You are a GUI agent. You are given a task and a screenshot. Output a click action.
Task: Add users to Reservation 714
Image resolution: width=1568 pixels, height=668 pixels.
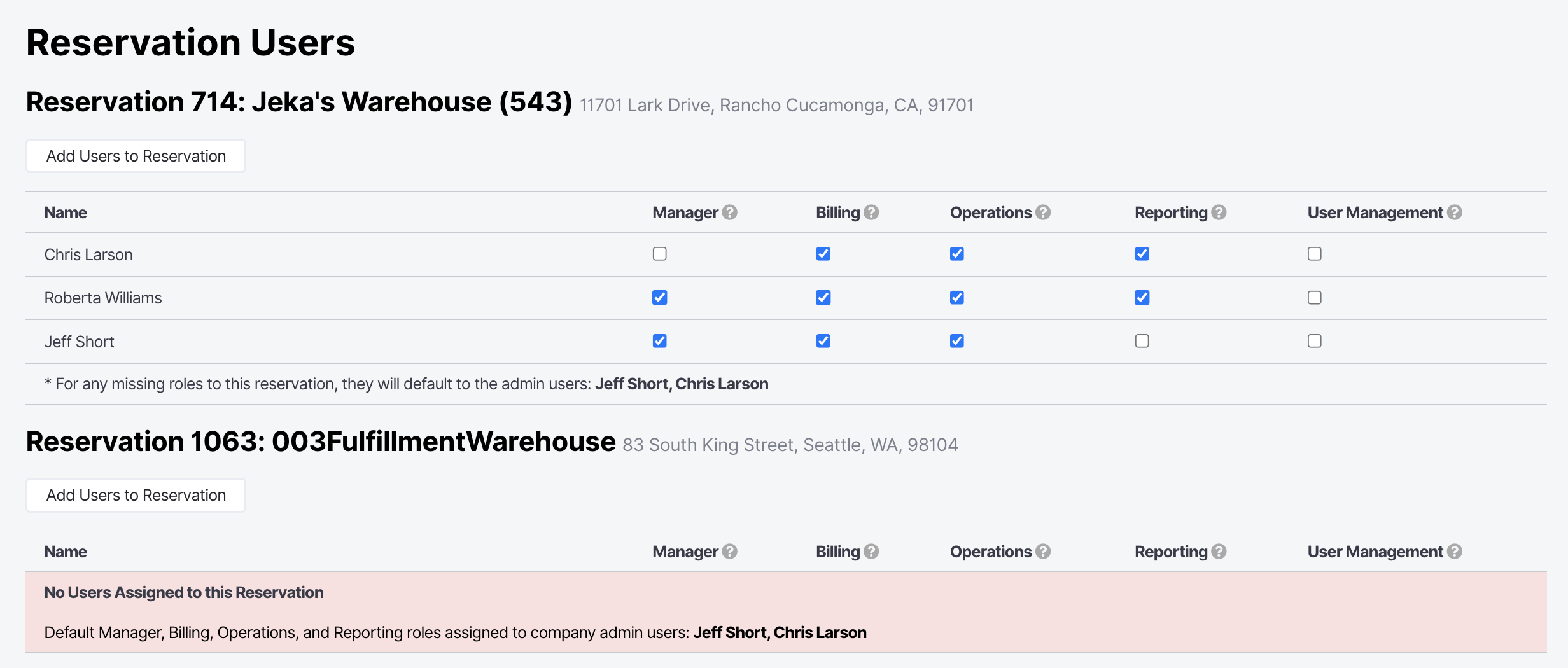click(136, 156)
